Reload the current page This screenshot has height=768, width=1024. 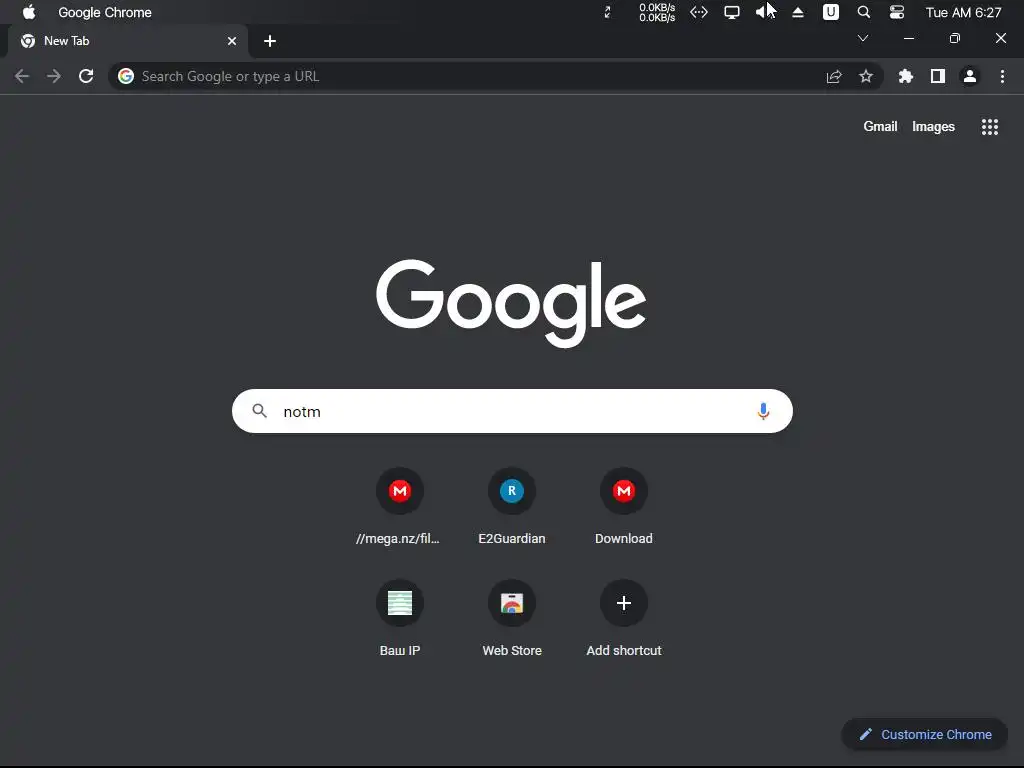click(86, 76)
